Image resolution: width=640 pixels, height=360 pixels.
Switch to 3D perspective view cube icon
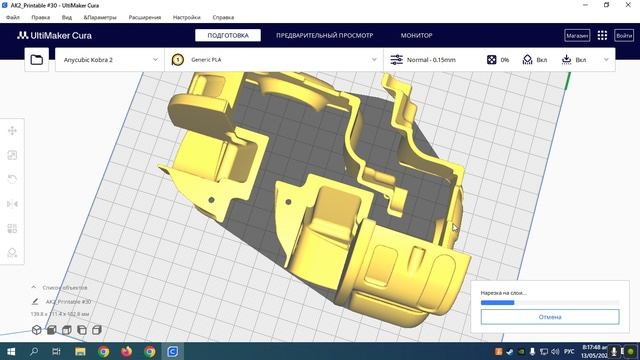pos(36,330)
